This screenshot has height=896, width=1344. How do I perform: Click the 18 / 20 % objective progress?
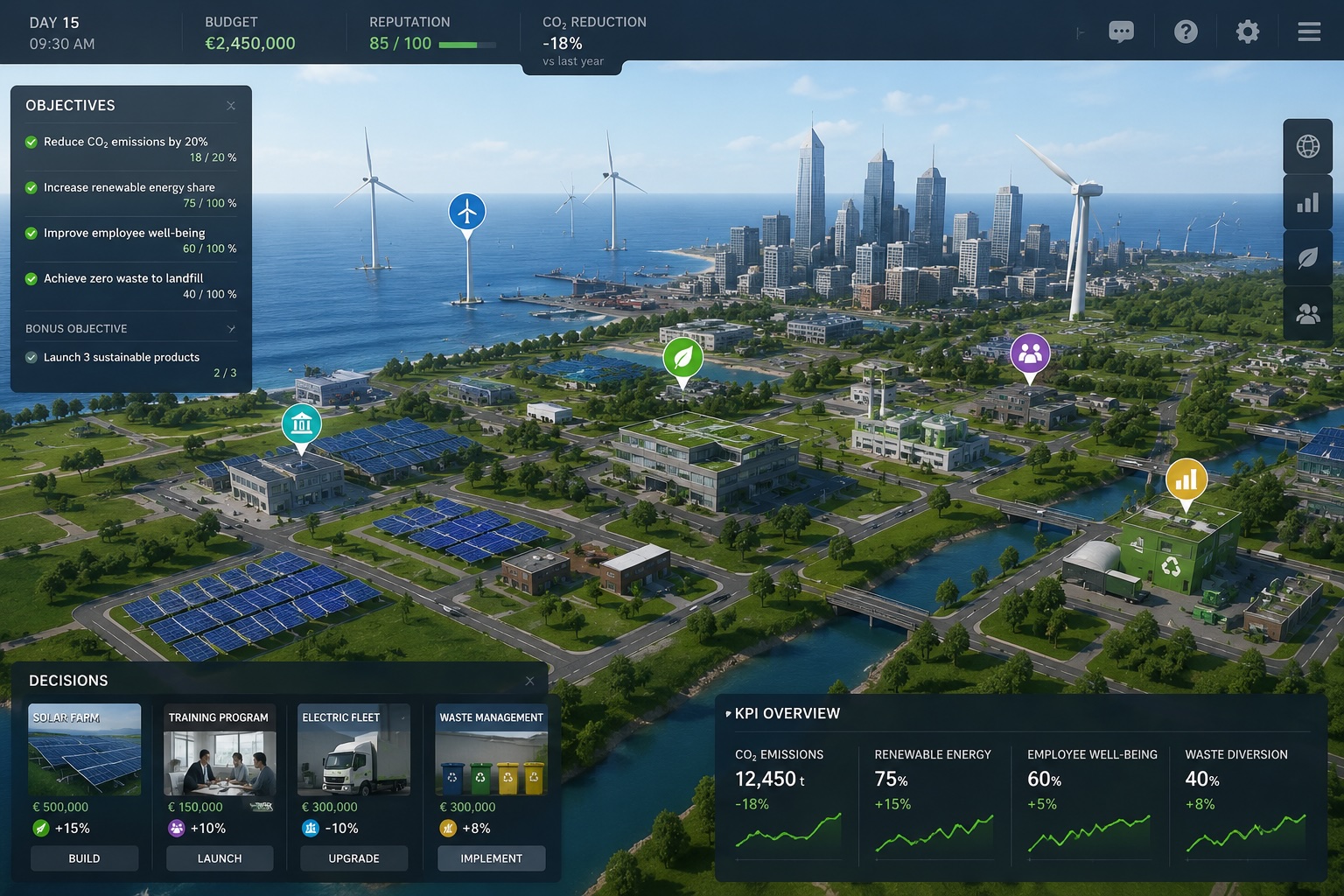tap(213, 157)
